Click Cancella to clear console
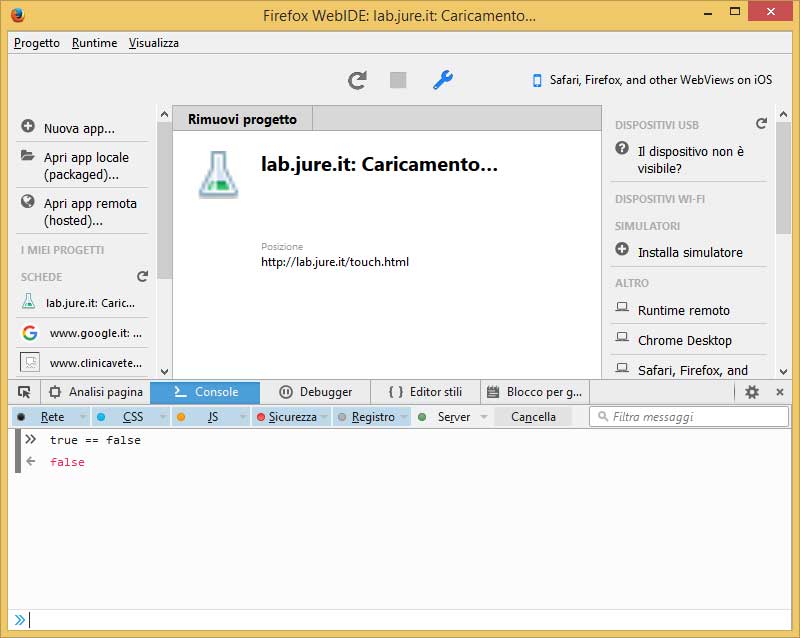 coord(533,417)
